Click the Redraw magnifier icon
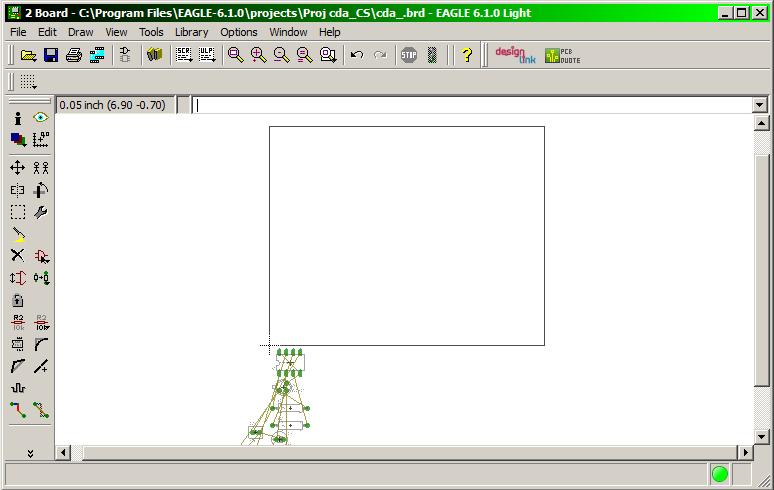This screenshot has width=774, height=490. pos(305,55)
